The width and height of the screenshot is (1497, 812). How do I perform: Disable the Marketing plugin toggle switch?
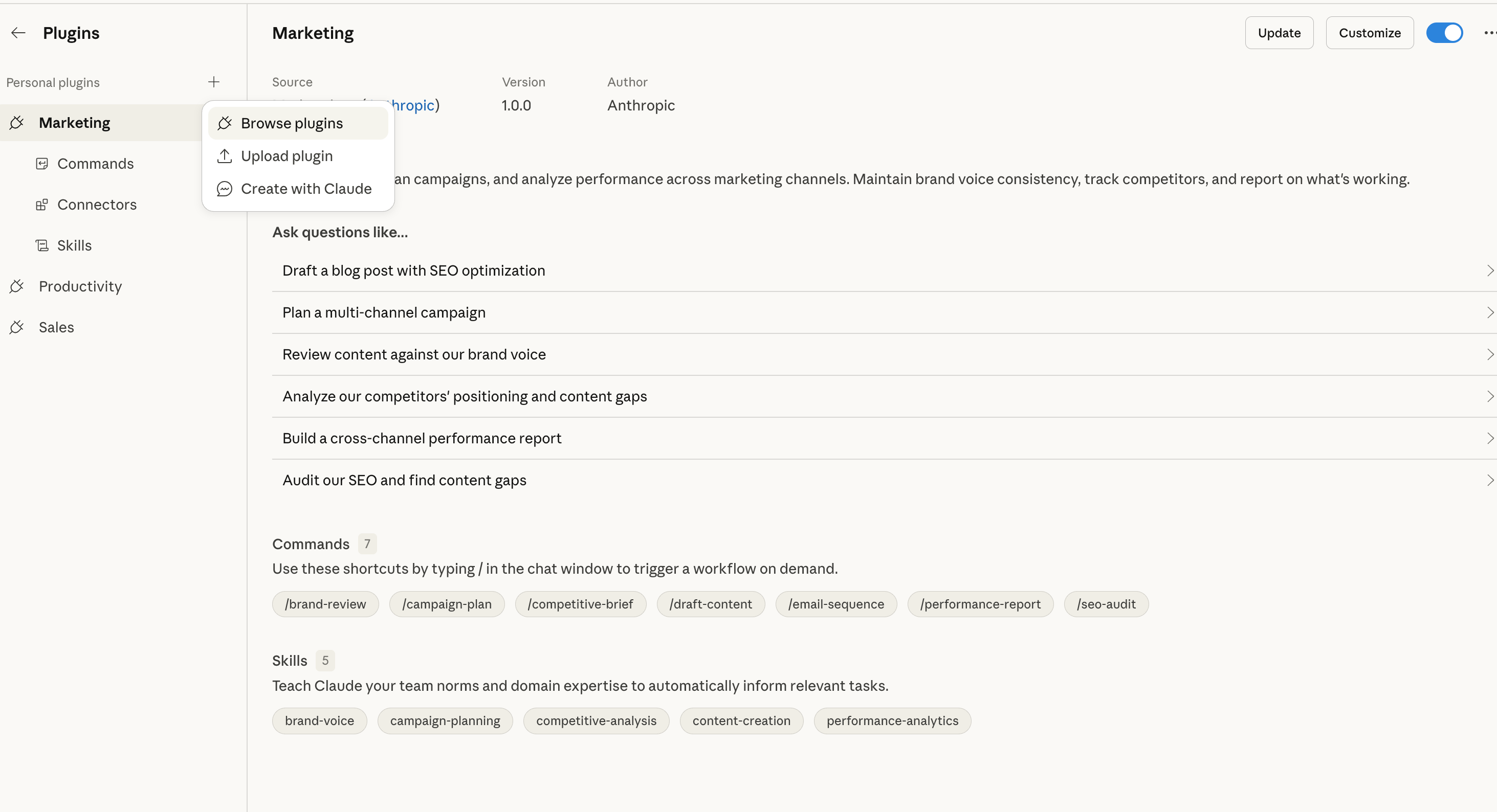[1444, 33]
